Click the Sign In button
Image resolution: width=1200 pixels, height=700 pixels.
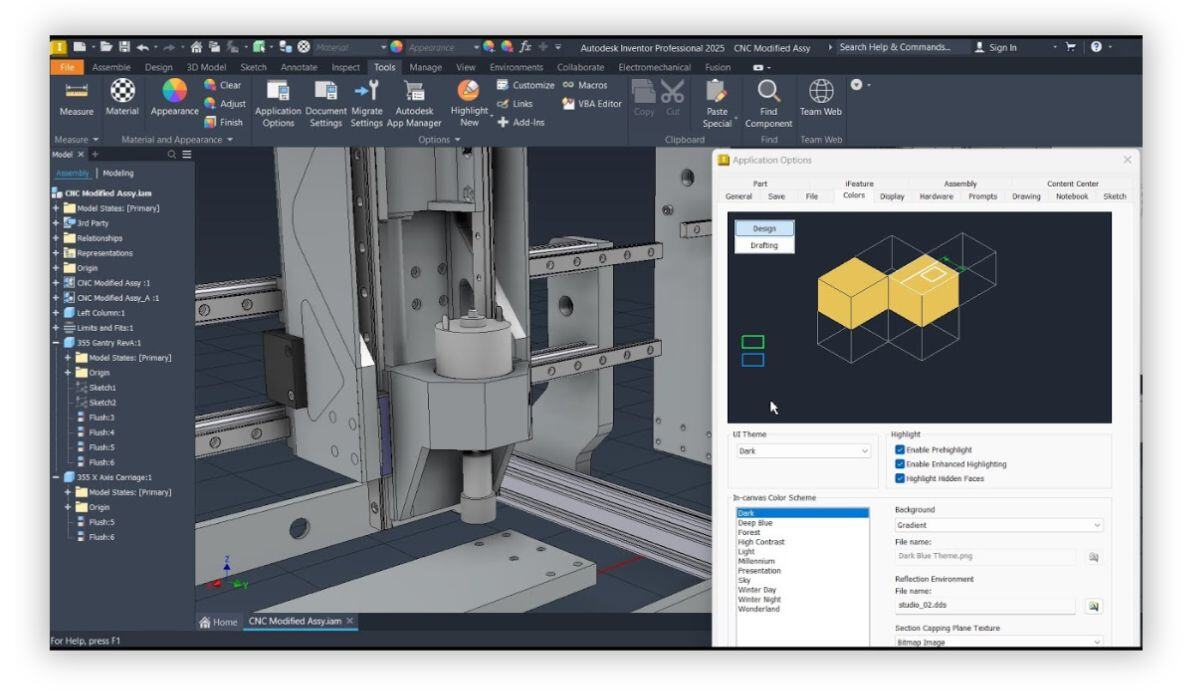[994, 47]
